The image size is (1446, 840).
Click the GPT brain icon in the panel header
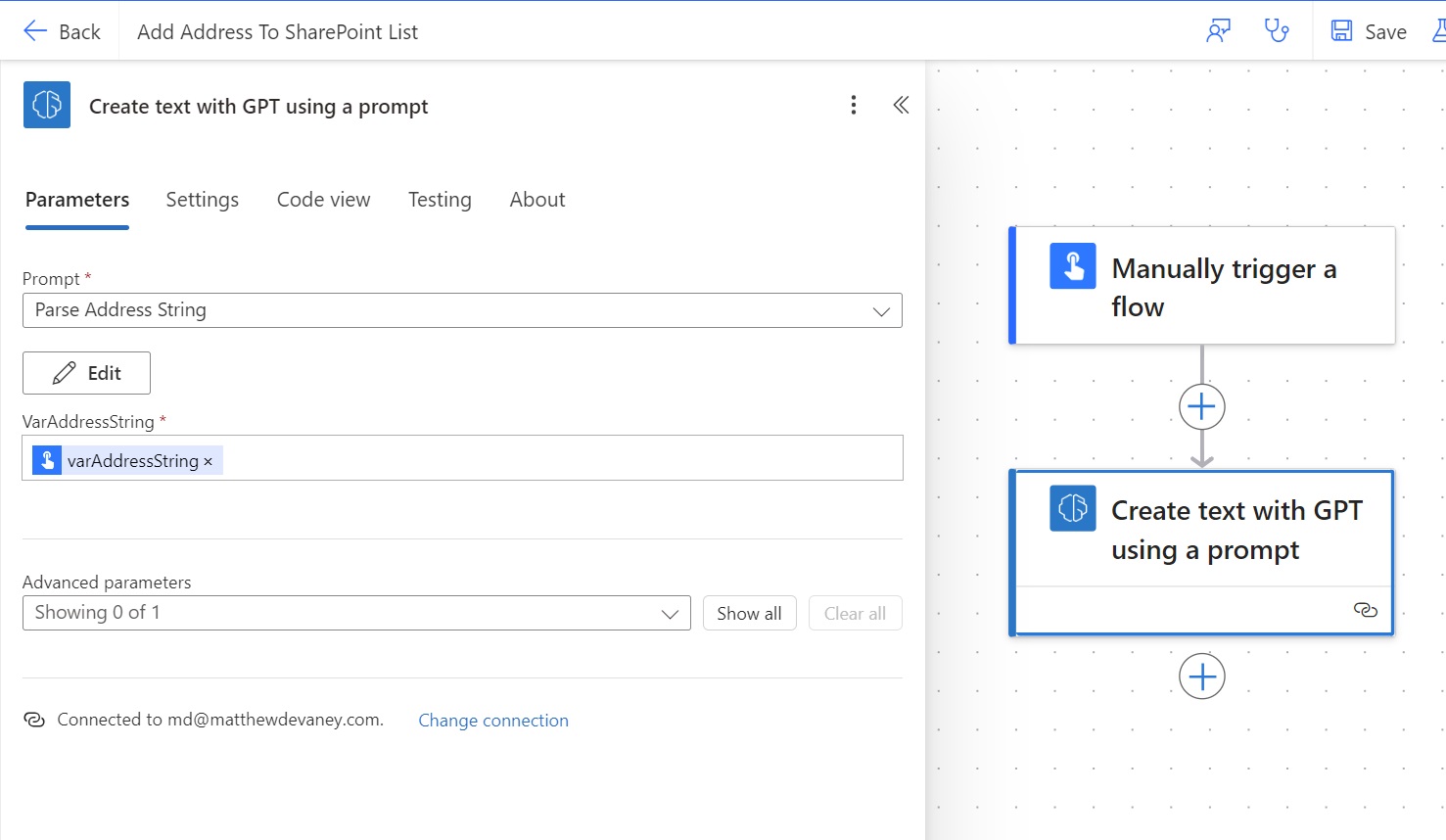point(46,104)
